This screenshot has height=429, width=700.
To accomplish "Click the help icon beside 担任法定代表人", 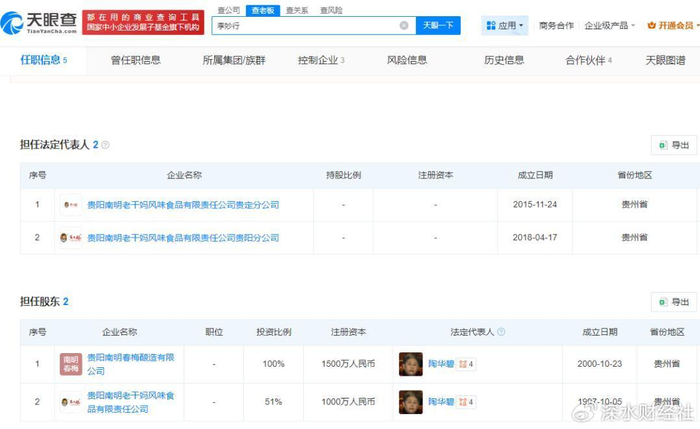I will tap(105, 145).
